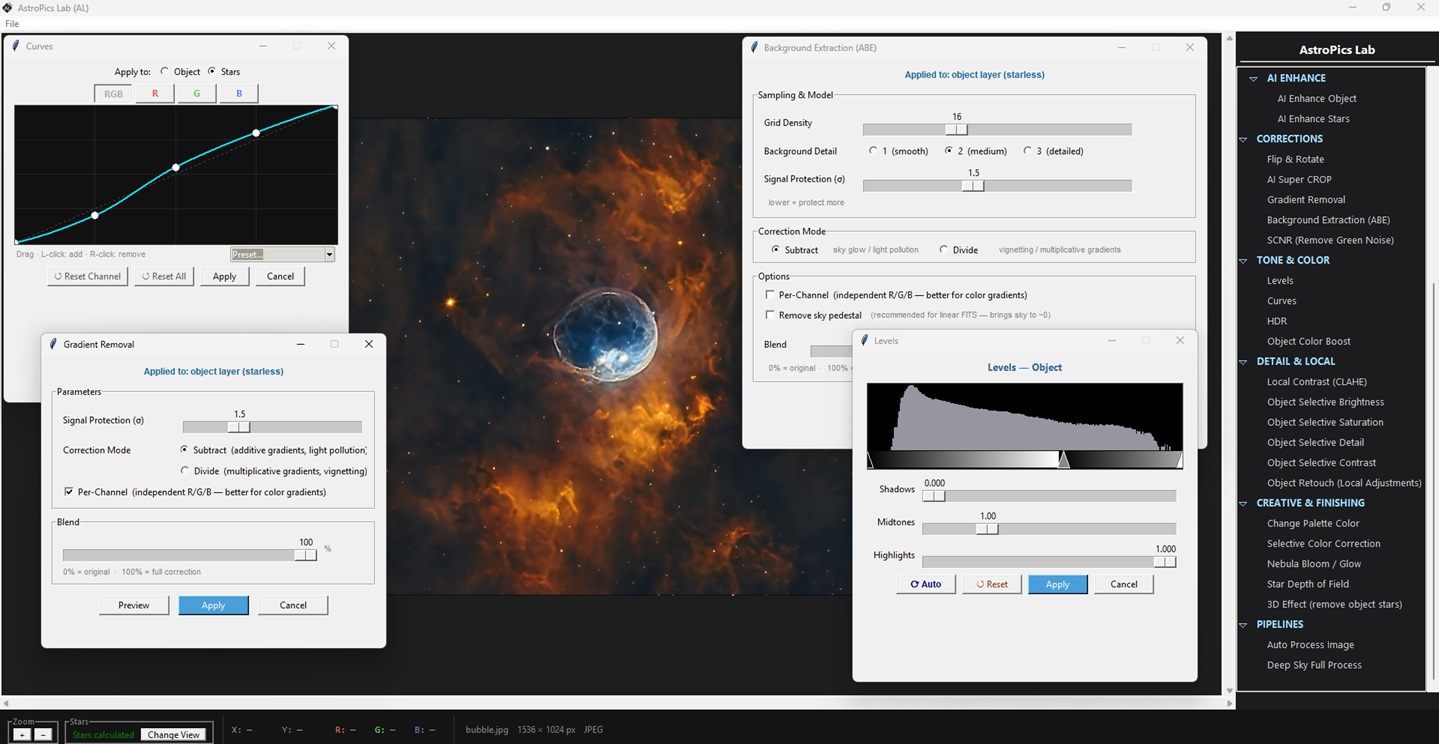Screen dimensions: 1439x744
Task: Collapse the TONE & COLOR section
Action: click(1244, 260)
